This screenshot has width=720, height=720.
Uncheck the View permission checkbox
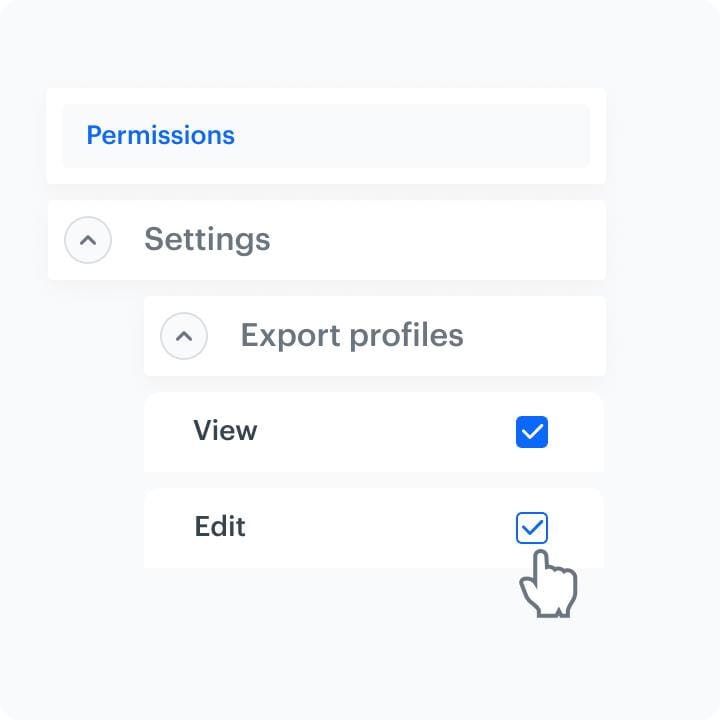coord(532,432)
